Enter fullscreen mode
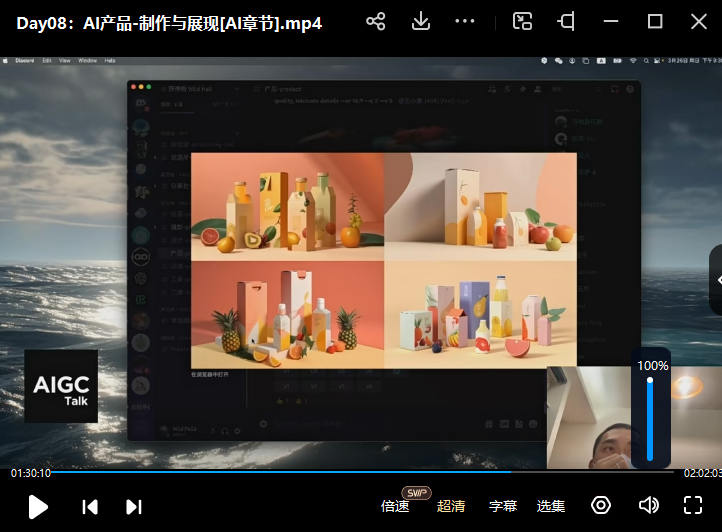The height and width of the screenshot is (532, 722). 693,505
